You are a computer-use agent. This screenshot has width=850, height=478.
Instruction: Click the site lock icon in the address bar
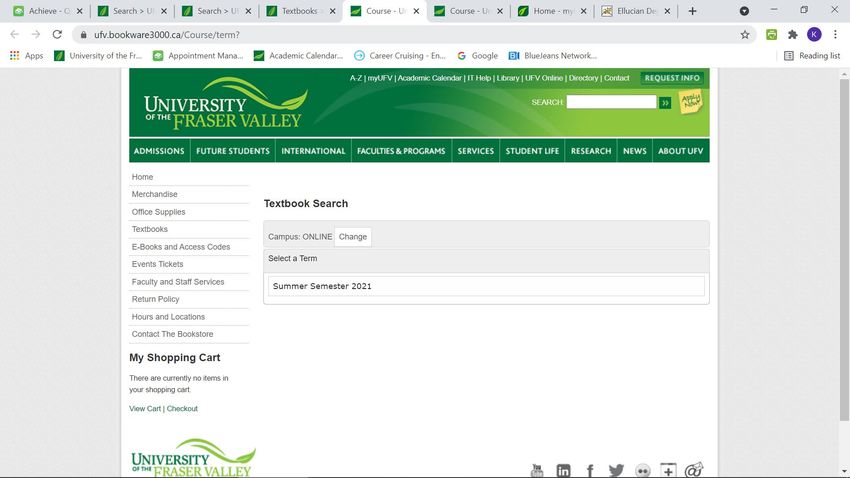pyautogui.click(x=83, y=35)
